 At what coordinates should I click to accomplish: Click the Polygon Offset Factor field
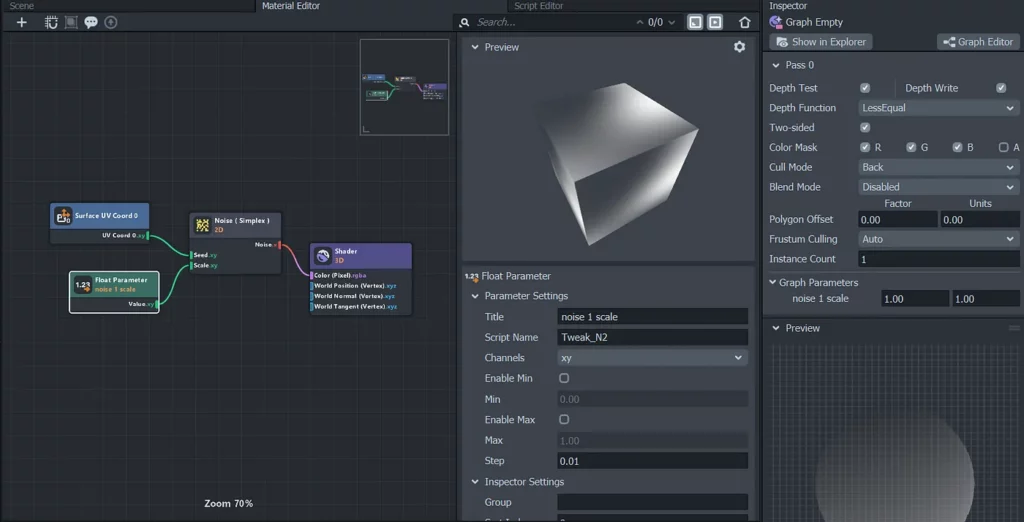pyautogui.click(x=898, y=220)
